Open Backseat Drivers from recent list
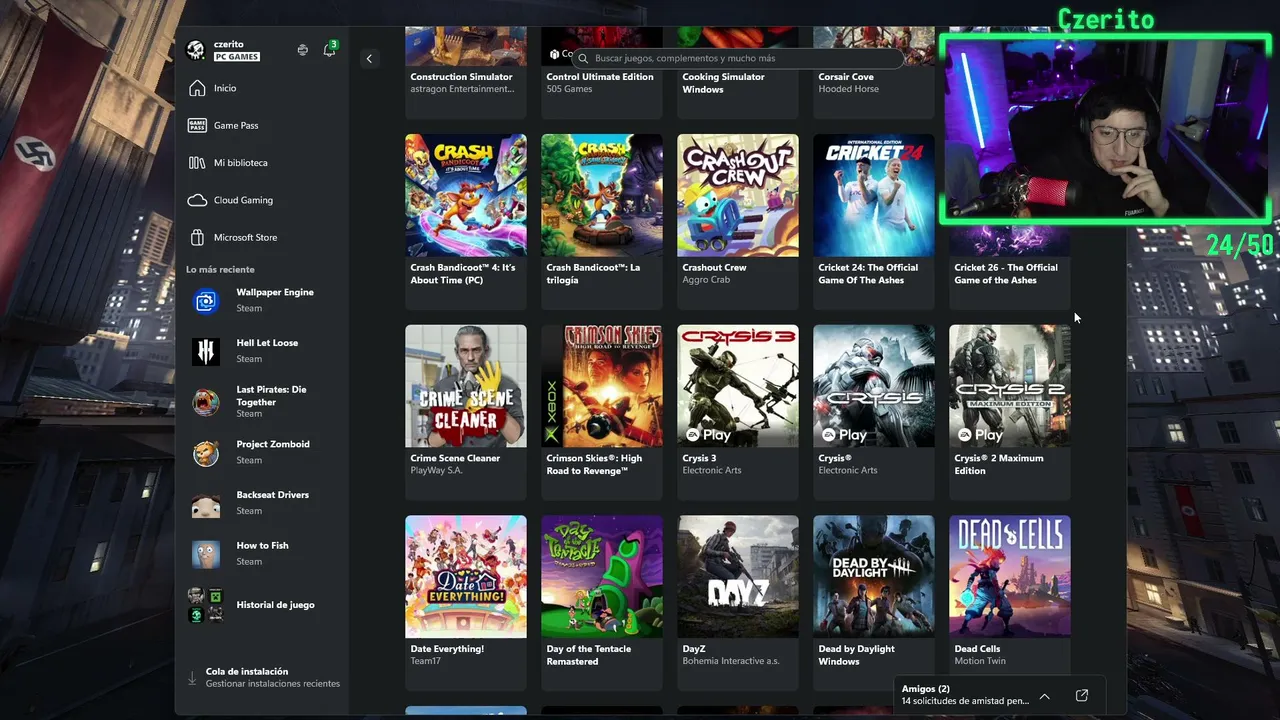Viewport: 1280px width, 720px height. tap(262, 503)
